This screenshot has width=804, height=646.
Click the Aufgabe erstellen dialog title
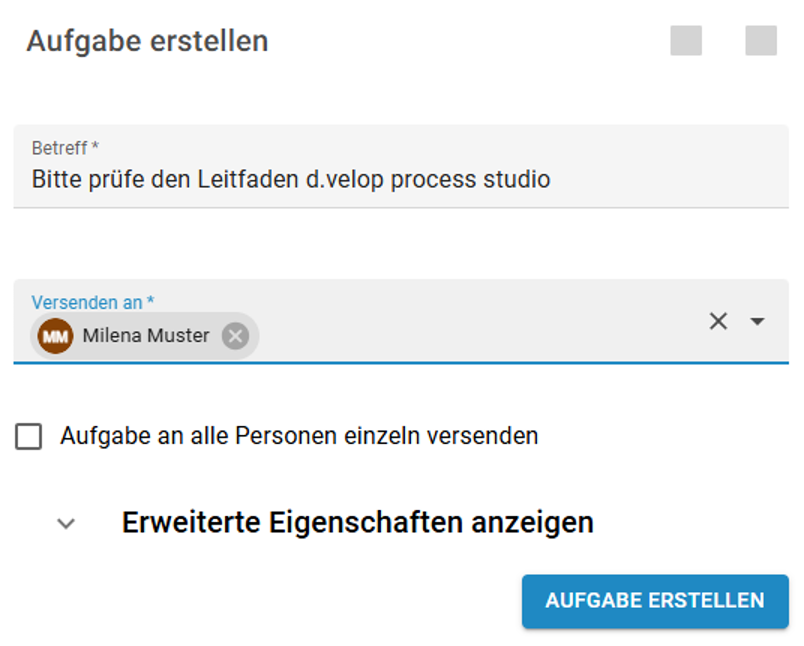coord(148,41)
